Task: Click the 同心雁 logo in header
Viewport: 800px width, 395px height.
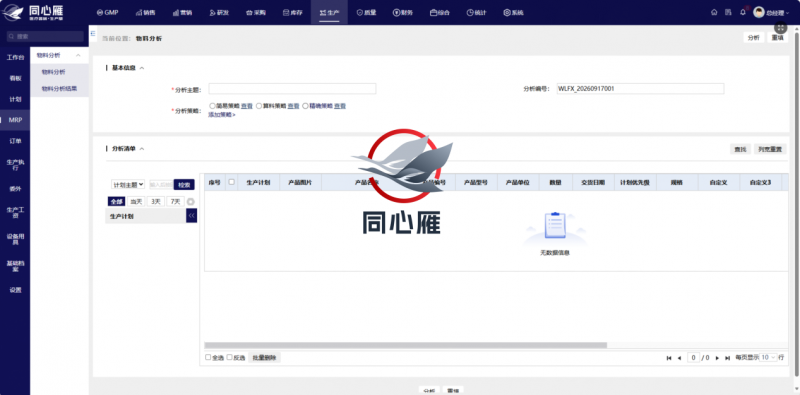Action: (x=33, y=12)
